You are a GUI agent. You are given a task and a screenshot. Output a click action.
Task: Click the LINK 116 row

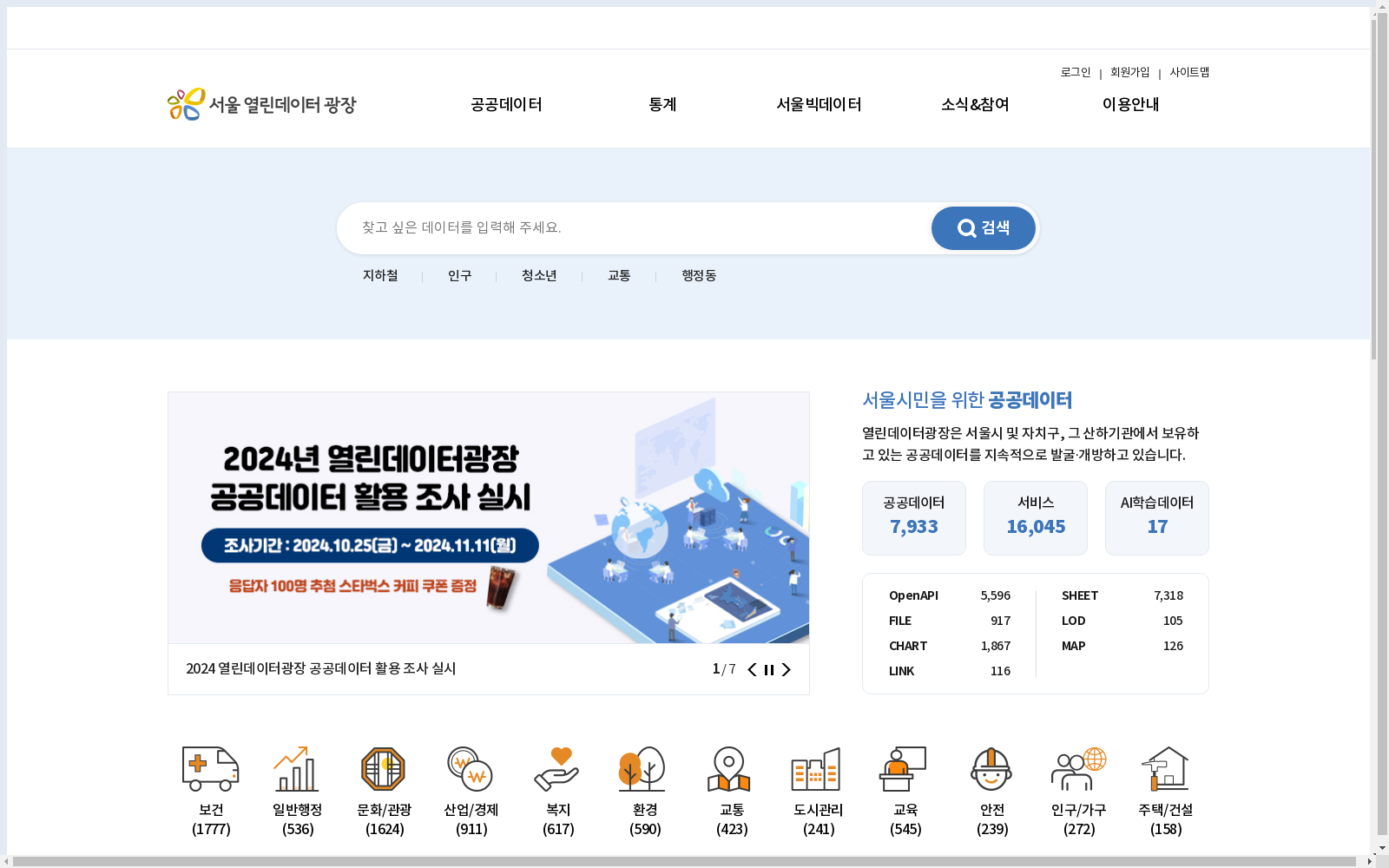[x=950, y=671]
